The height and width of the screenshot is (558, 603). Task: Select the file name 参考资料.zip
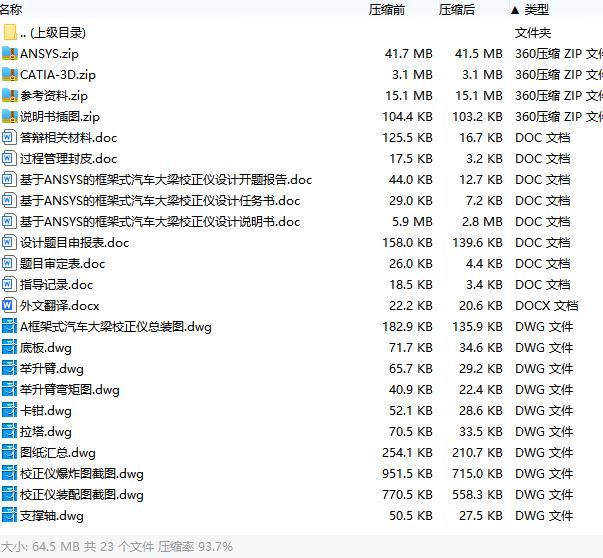(54, 96)
